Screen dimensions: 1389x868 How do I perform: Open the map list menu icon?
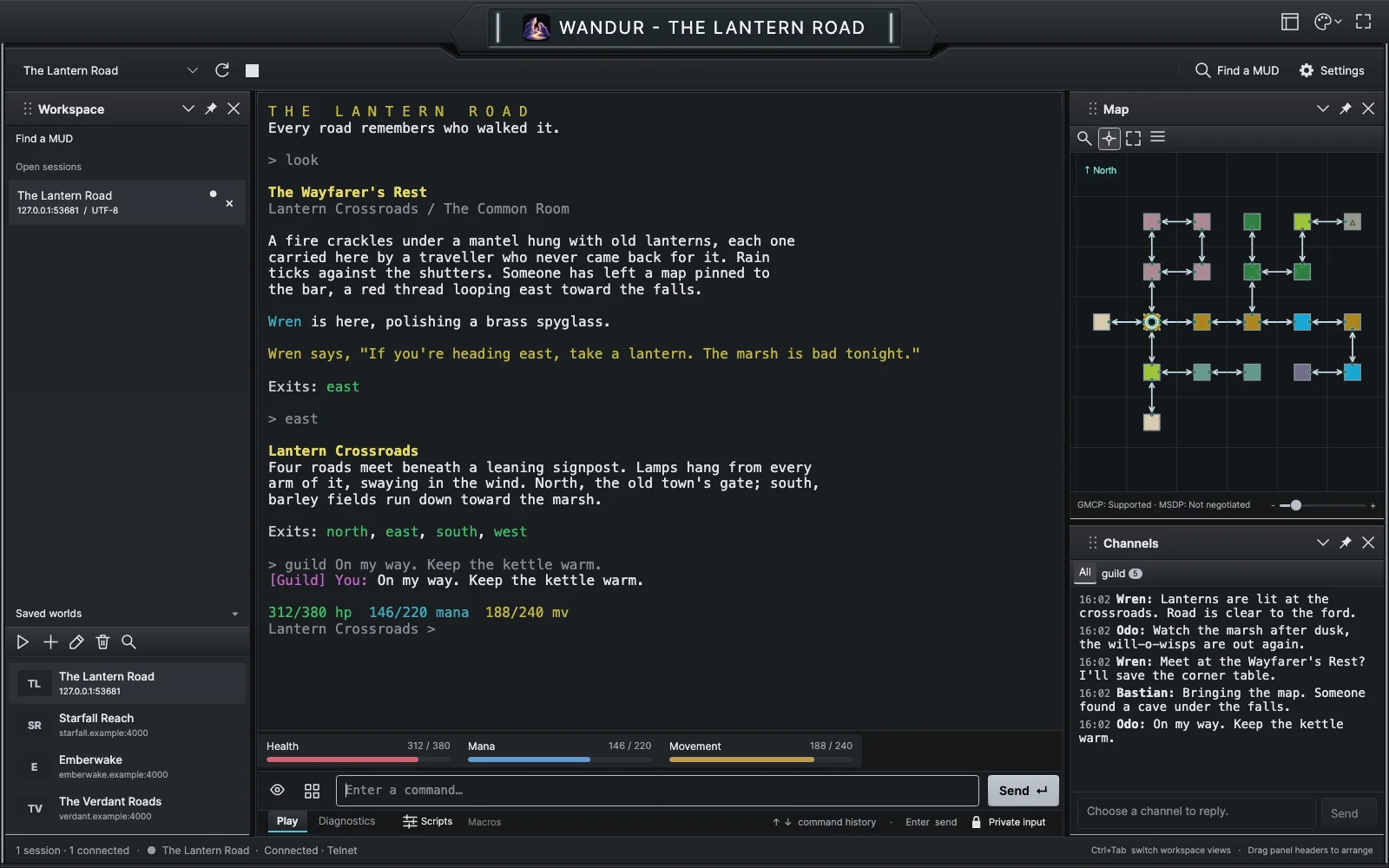(1157, 137)
